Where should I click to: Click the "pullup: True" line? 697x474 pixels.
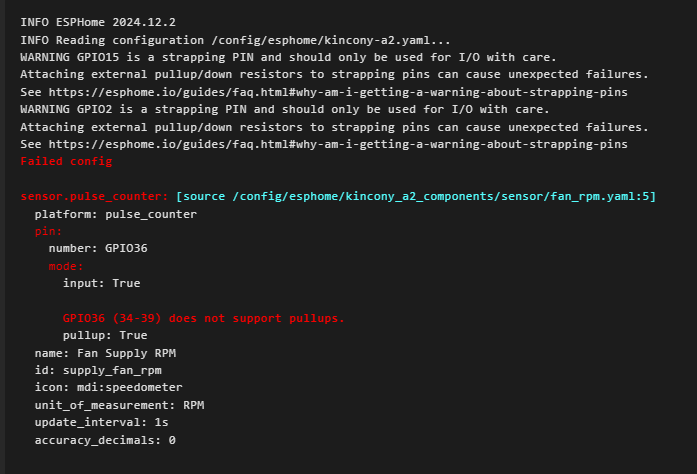coord(104,335)
